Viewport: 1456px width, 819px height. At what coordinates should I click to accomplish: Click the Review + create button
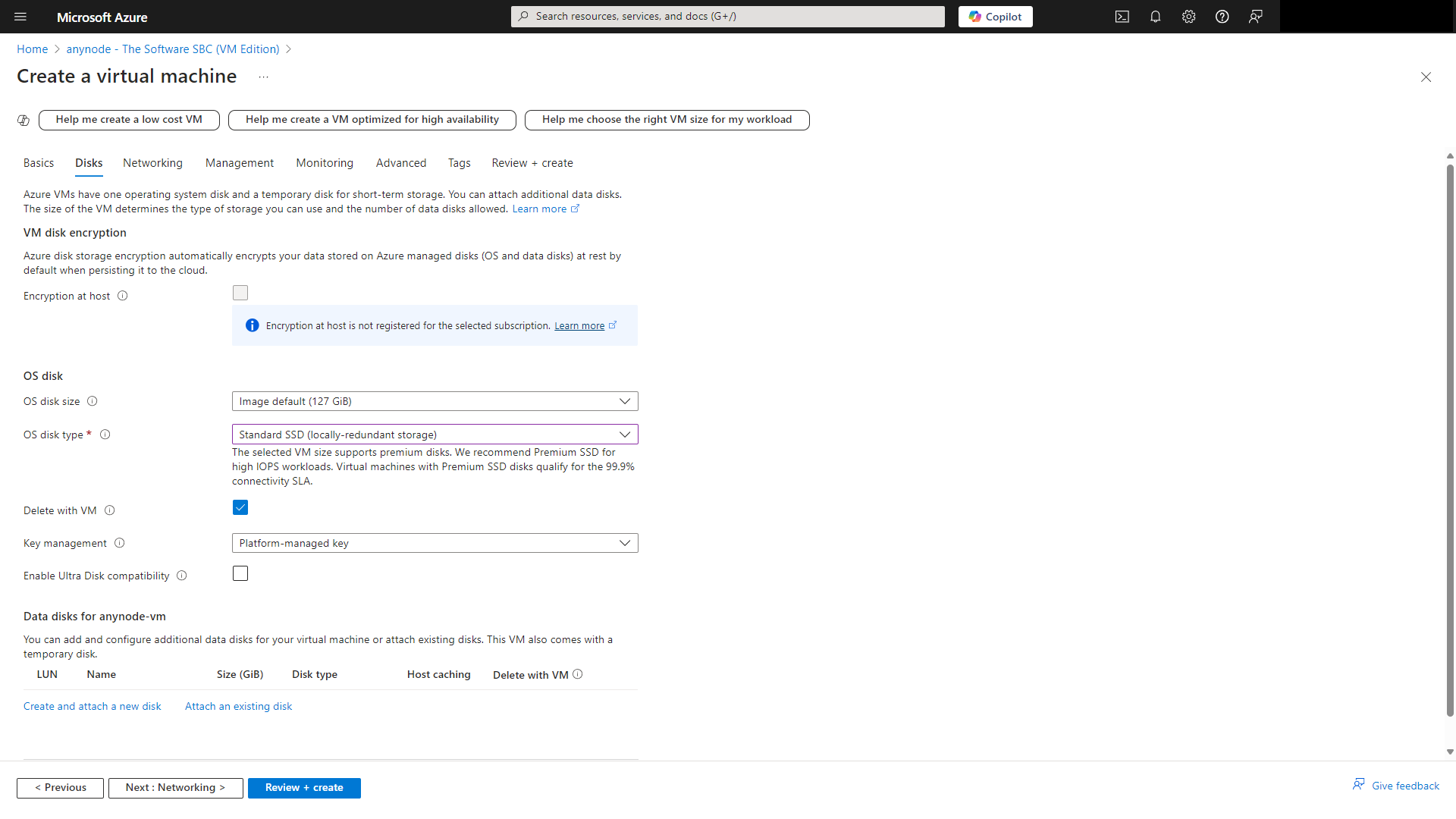(303, 787)
